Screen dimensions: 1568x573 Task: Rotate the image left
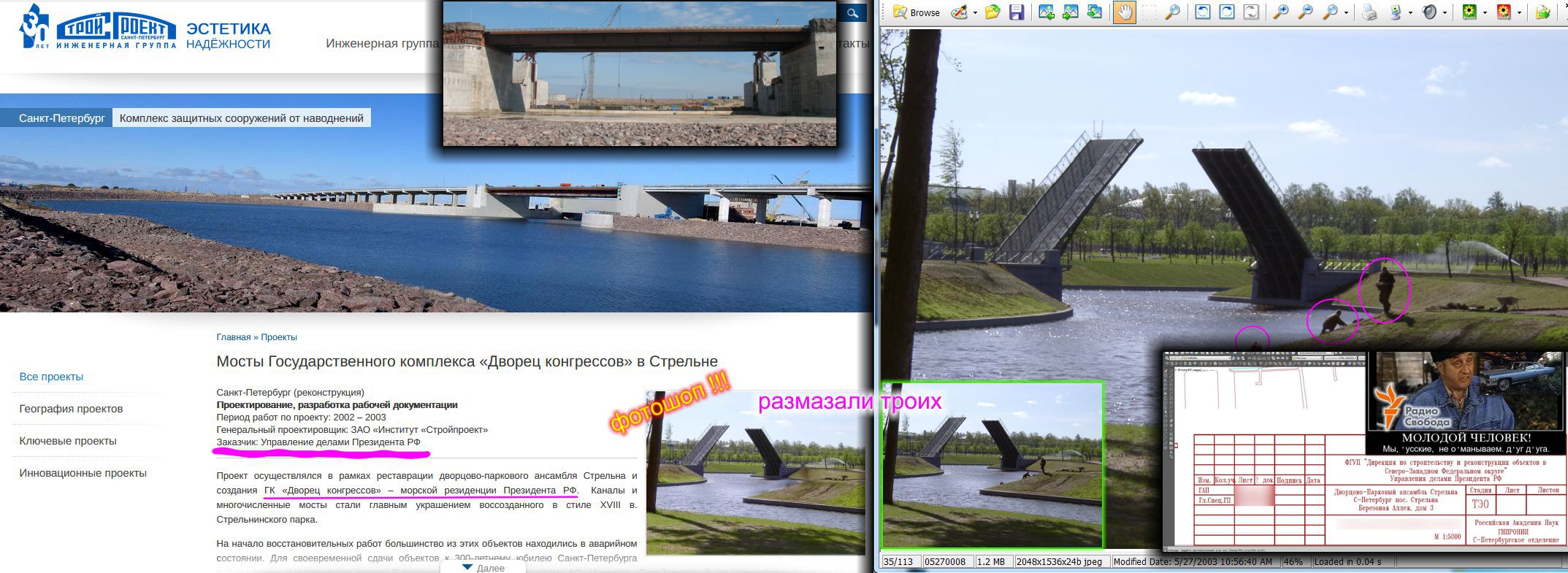click(x=1202, y=12)
